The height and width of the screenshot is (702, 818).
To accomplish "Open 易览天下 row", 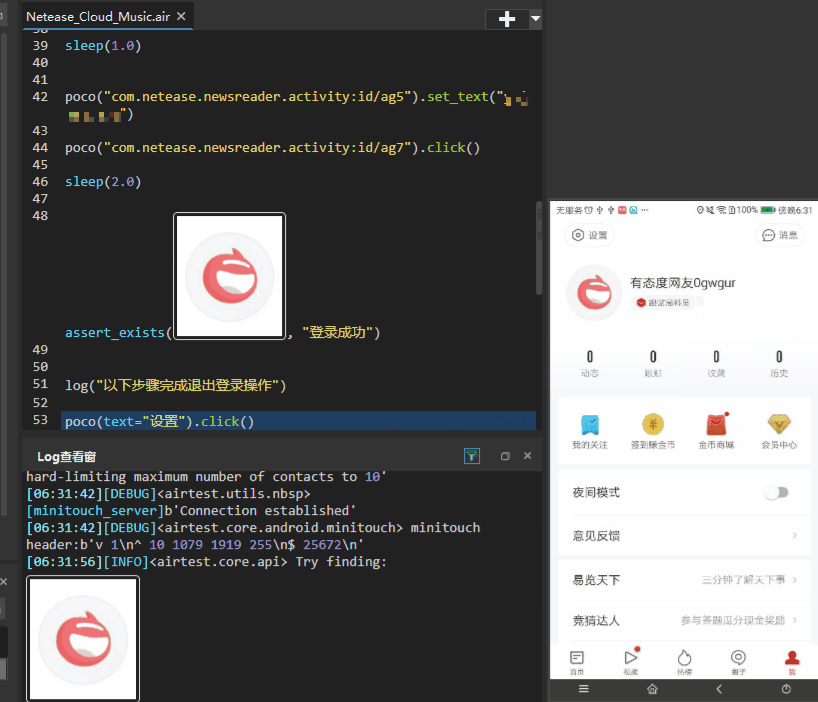I will [x=684, y=579].
